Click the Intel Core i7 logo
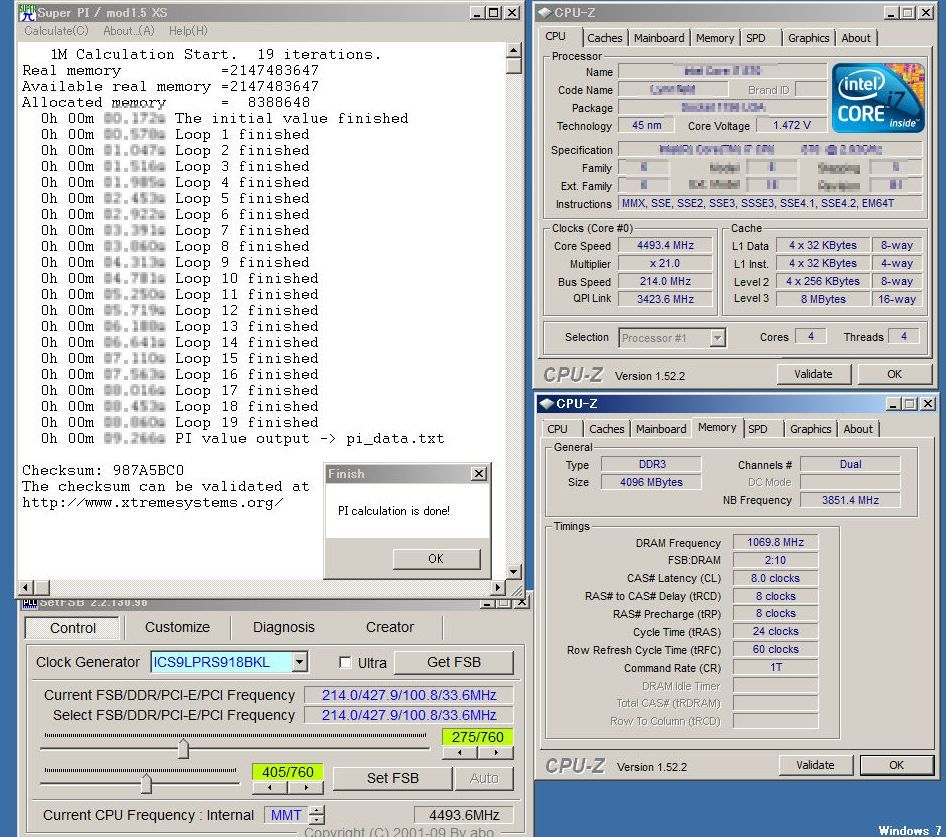The height and width of the screenshot is (837, 946). tap(878, 98)
